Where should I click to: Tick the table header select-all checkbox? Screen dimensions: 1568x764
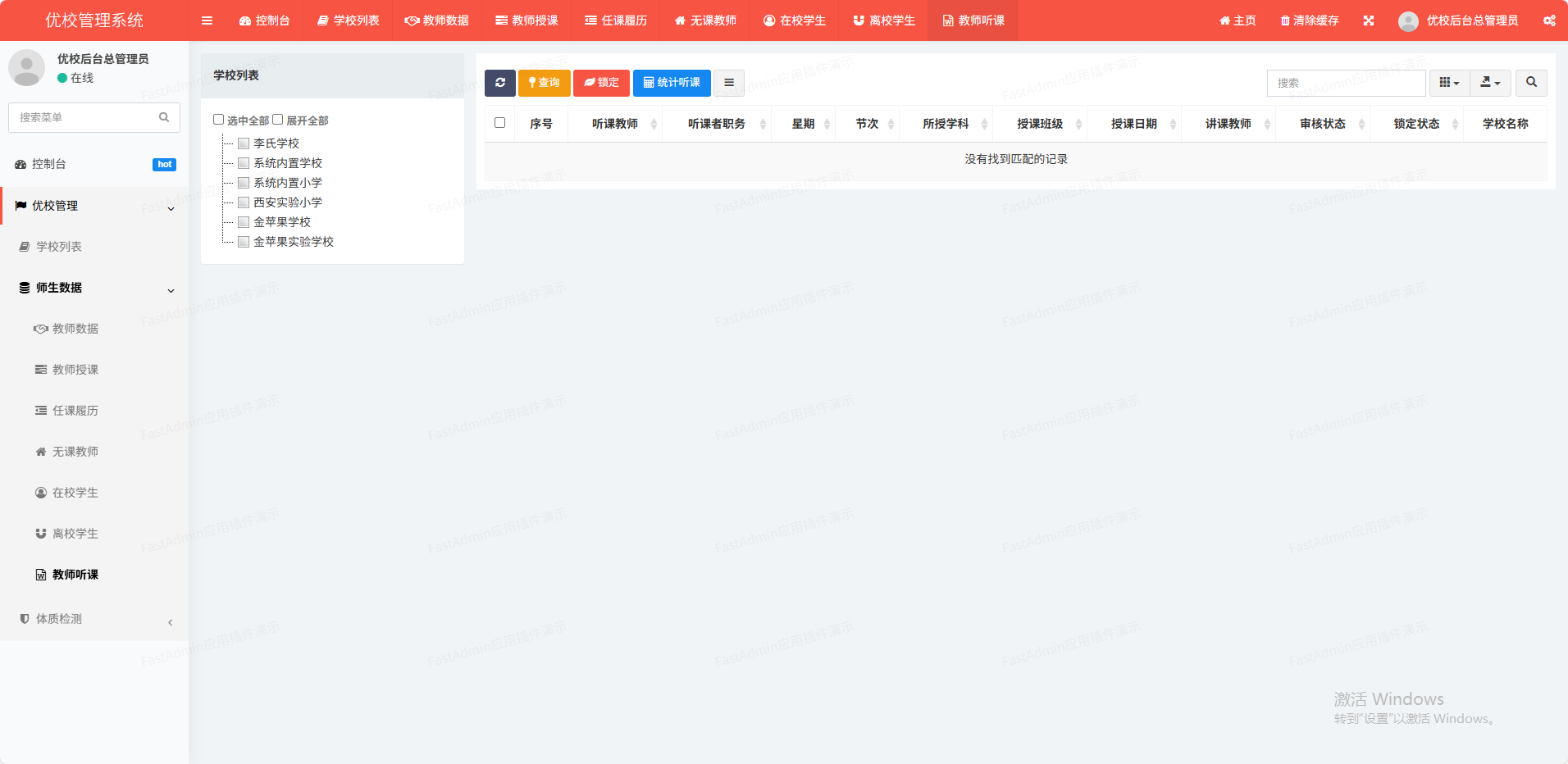[x=499, y=123]
